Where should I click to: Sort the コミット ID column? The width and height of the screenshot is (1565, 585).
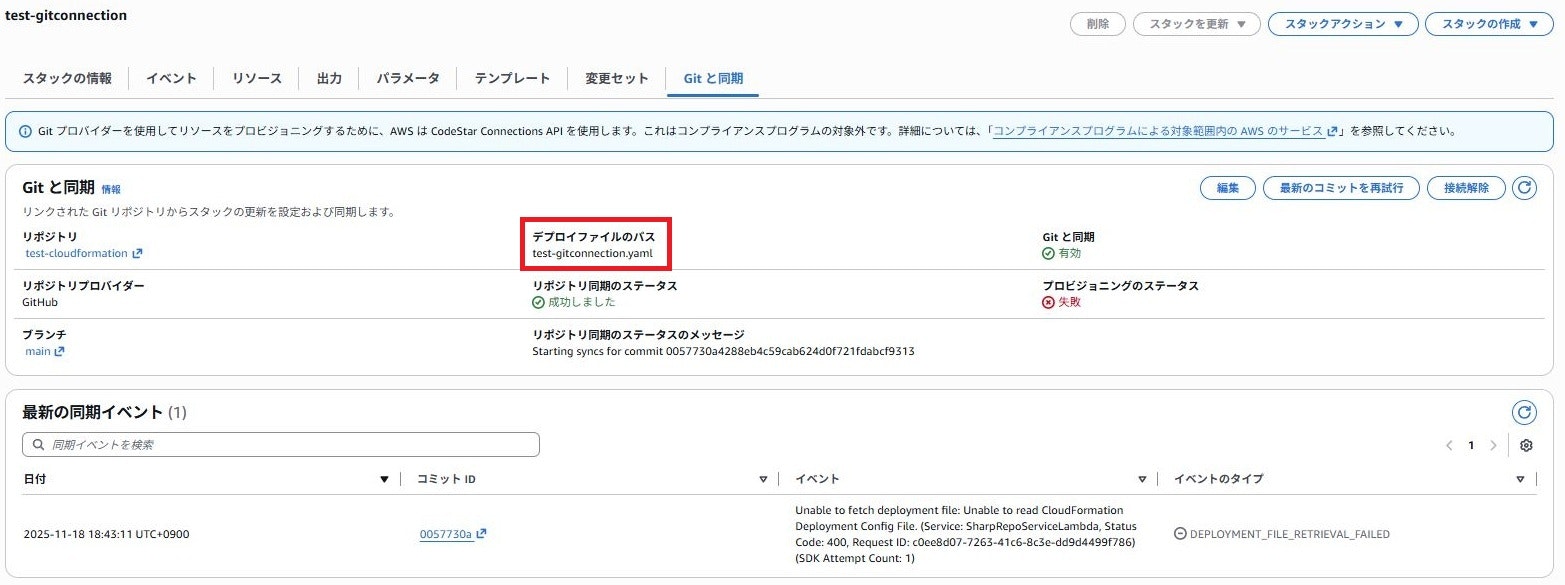(763, 479)
